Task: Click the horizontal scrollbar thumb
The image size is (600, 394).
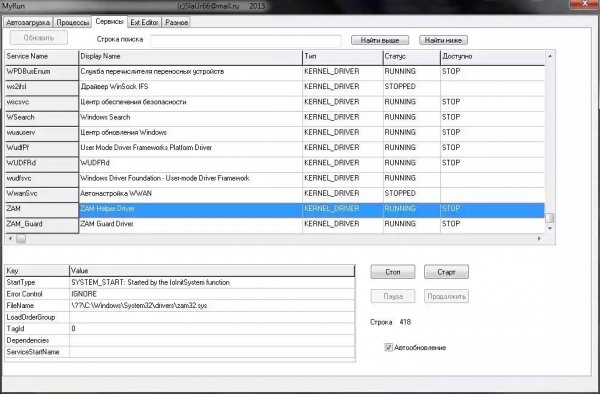Action: tap(21, 239)
